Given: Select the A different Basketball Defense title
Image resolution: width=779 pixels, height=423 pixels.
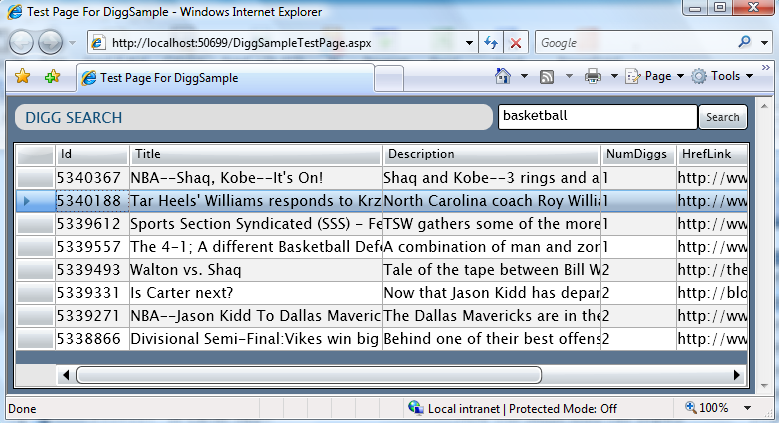Looking at the screenshot, I should 256,247.
